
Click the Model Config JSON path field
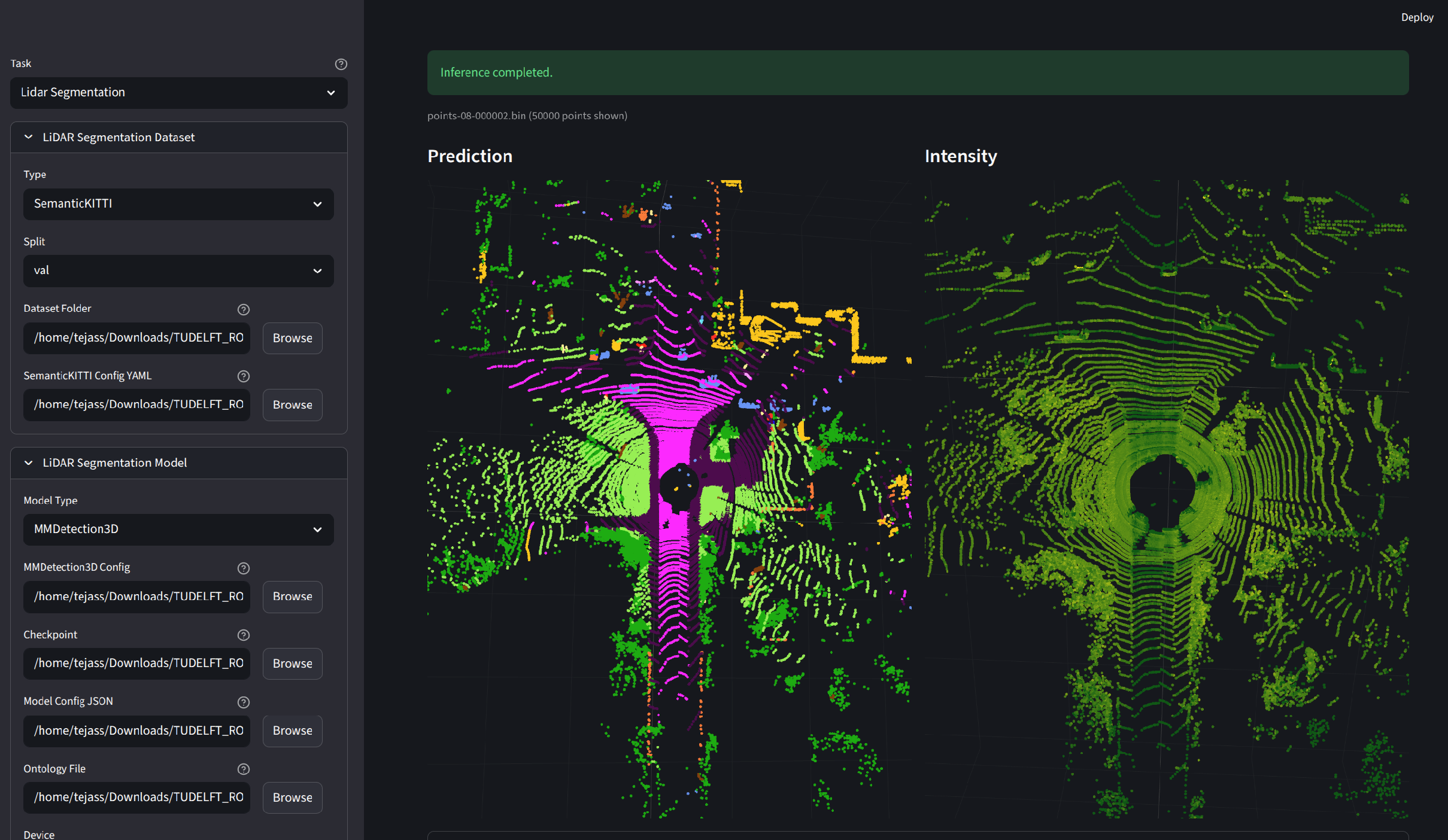pyautogui.click(x=136, y=731)
